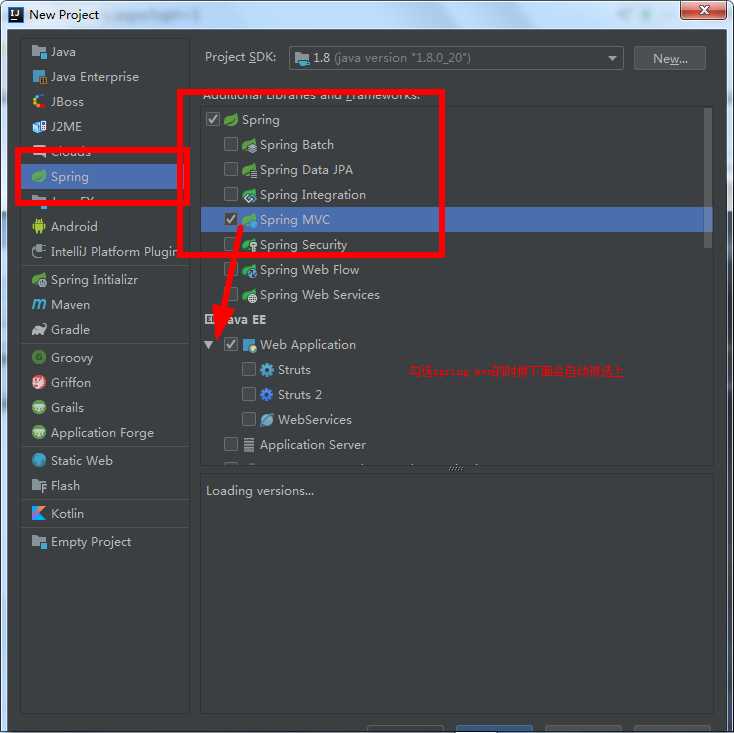This screenshot has height=733, width=734.
Task: Check the Struts checkbox
Action: tap(249, 369)
